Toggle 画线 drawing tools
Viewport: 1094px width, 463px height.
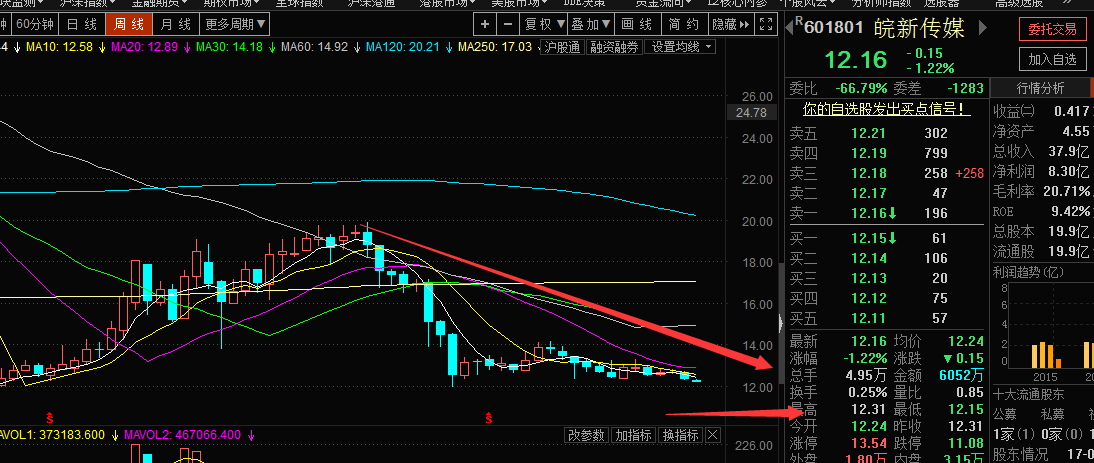pos(637,24)
